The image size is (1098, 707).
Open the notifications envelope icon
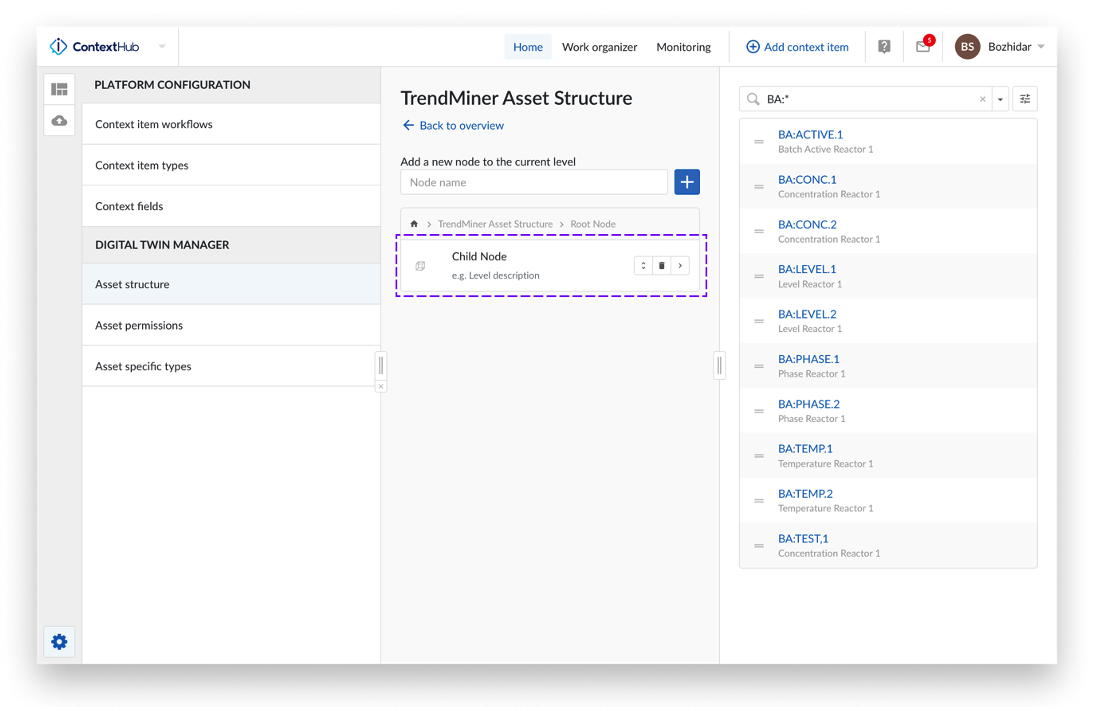923,46
